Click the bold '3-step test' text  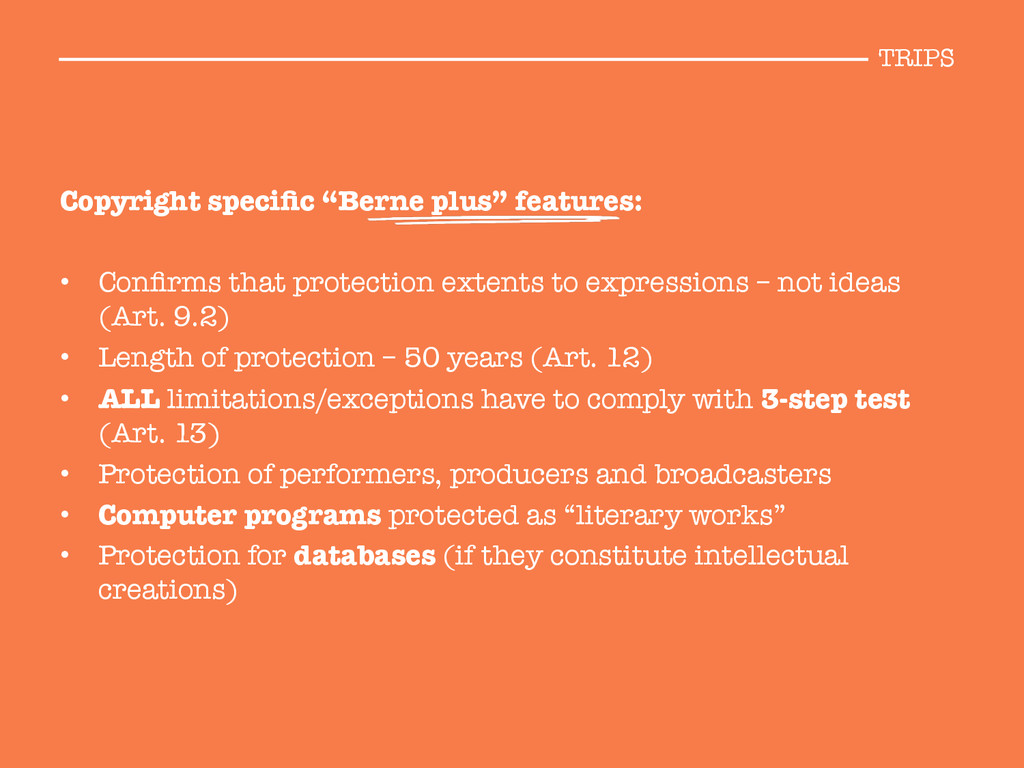835,400
